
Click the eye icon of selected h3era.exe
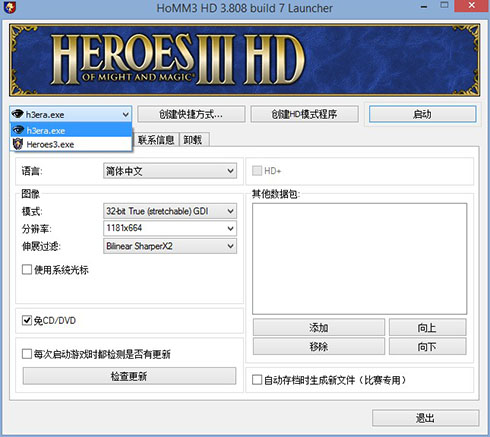pos(17,114)
